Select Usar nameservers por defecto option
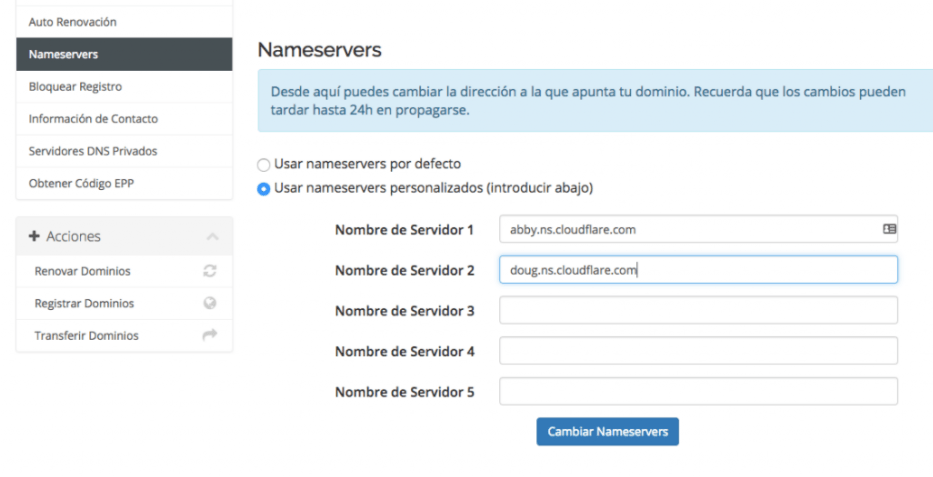 [264, 165]
